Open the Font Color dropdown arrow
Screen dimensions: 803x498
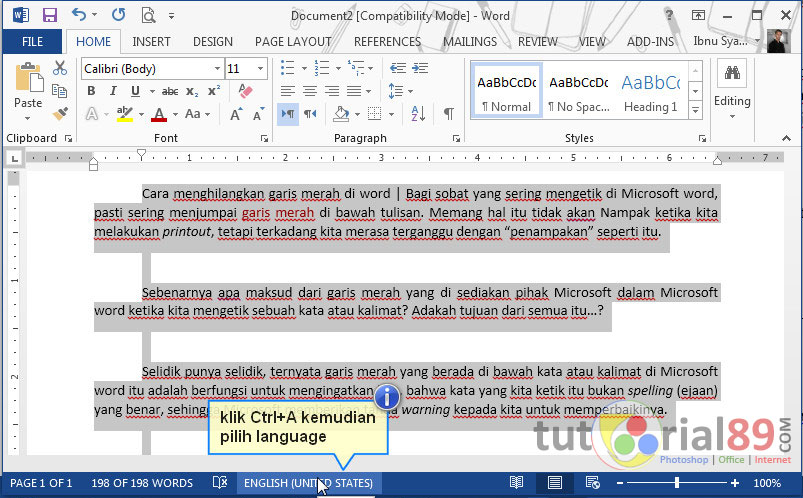pyautogui.click(x=175, y=114)
